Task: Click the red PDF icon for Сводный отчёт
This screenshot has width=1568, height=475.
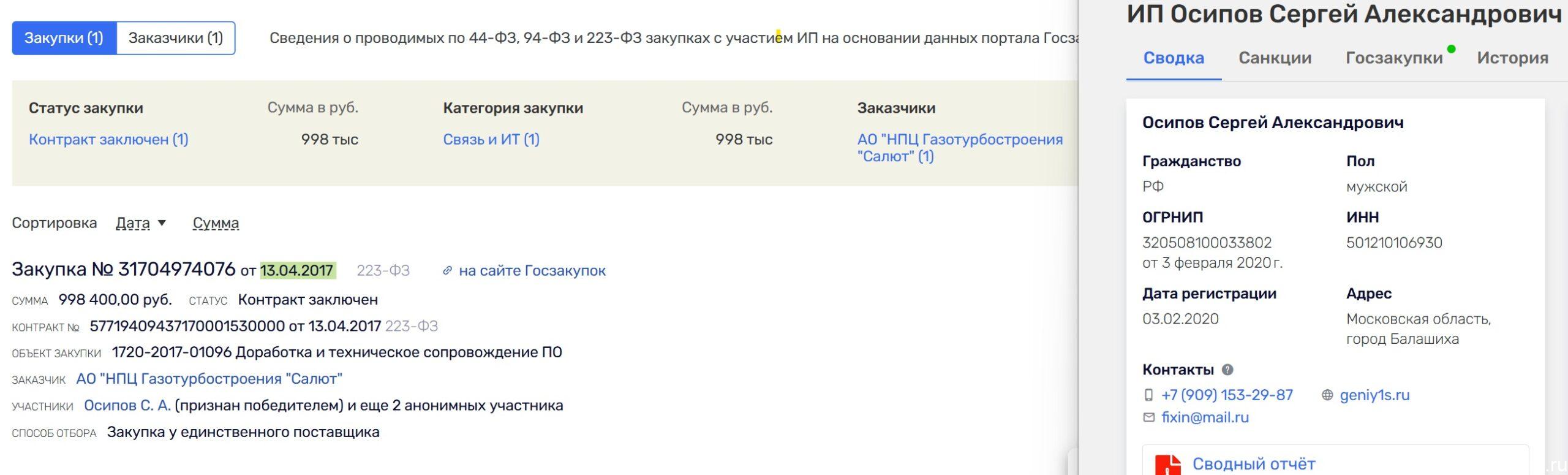Action: [x=1167, y=465]
